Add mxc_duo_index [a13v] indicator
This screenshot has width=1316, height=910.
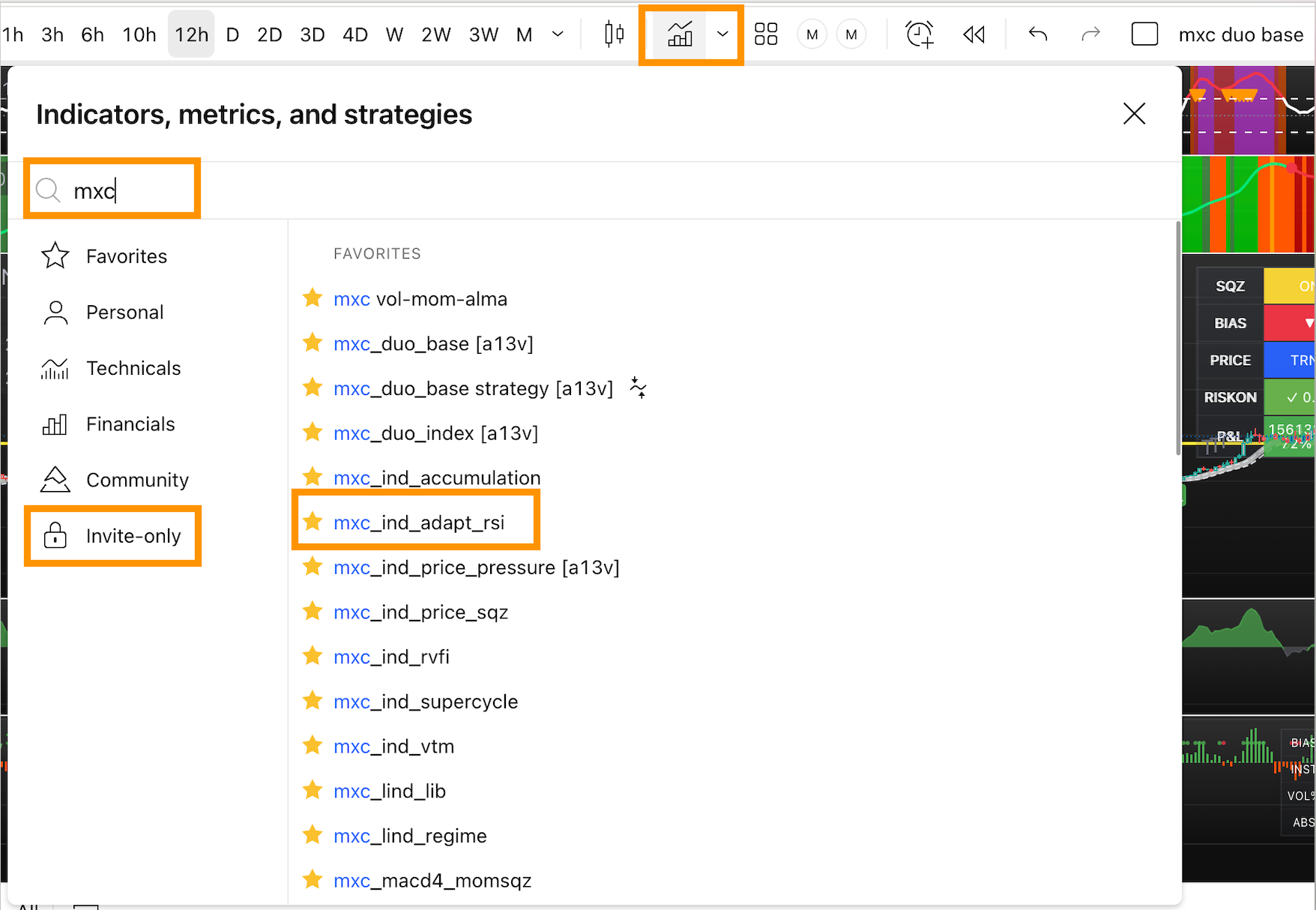coord(435,433)
